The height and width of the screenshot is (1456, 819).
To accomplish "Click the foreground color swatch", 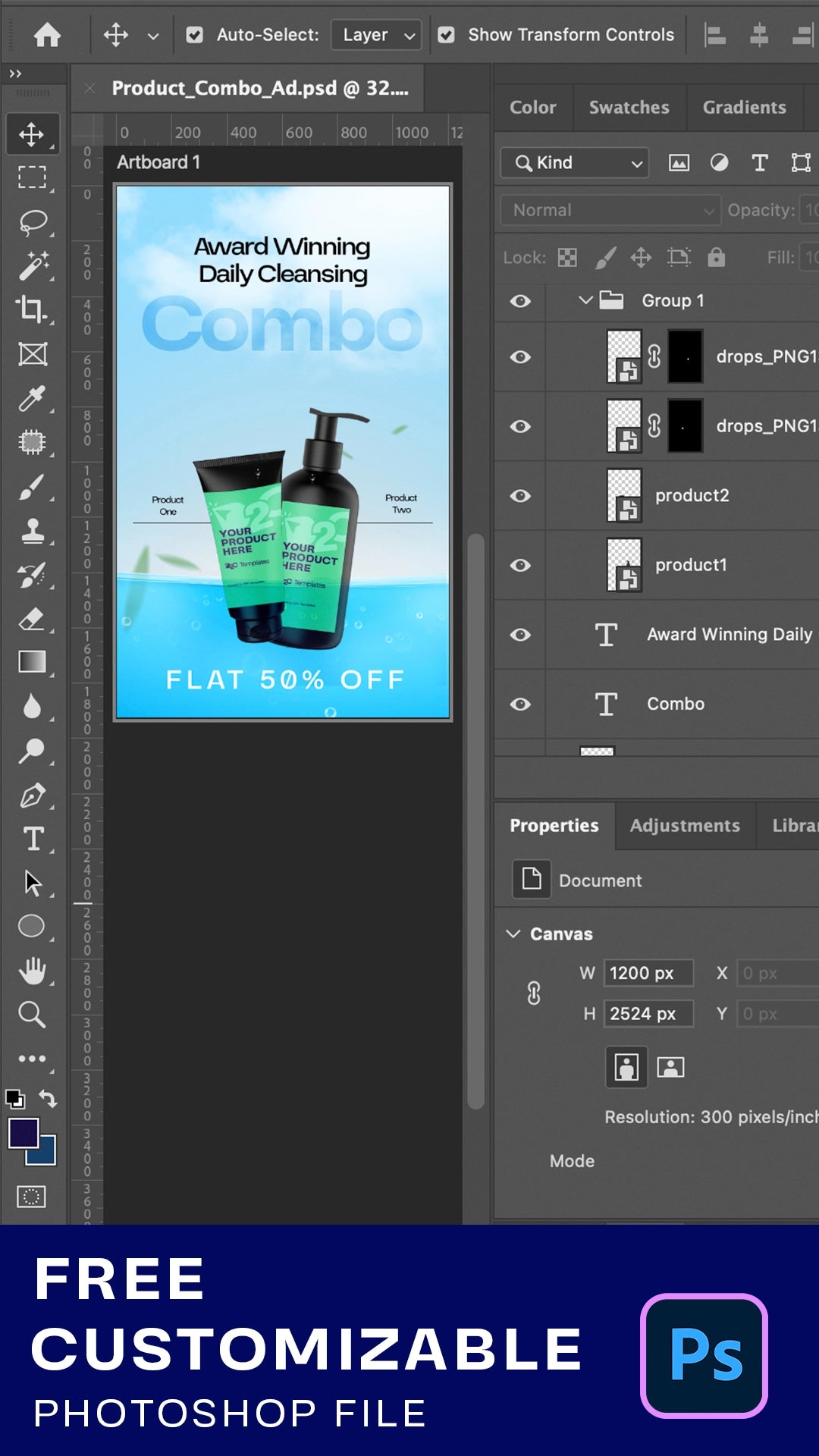I will click(23, 1133).
